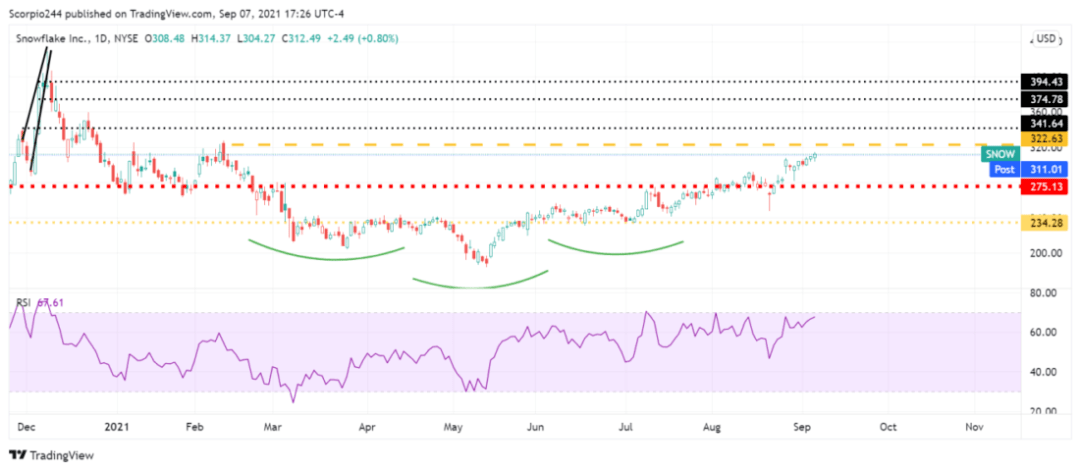Screen dimensions: 1080x471
Task: Click the Apr label on time axis
Action: point(369,427)
